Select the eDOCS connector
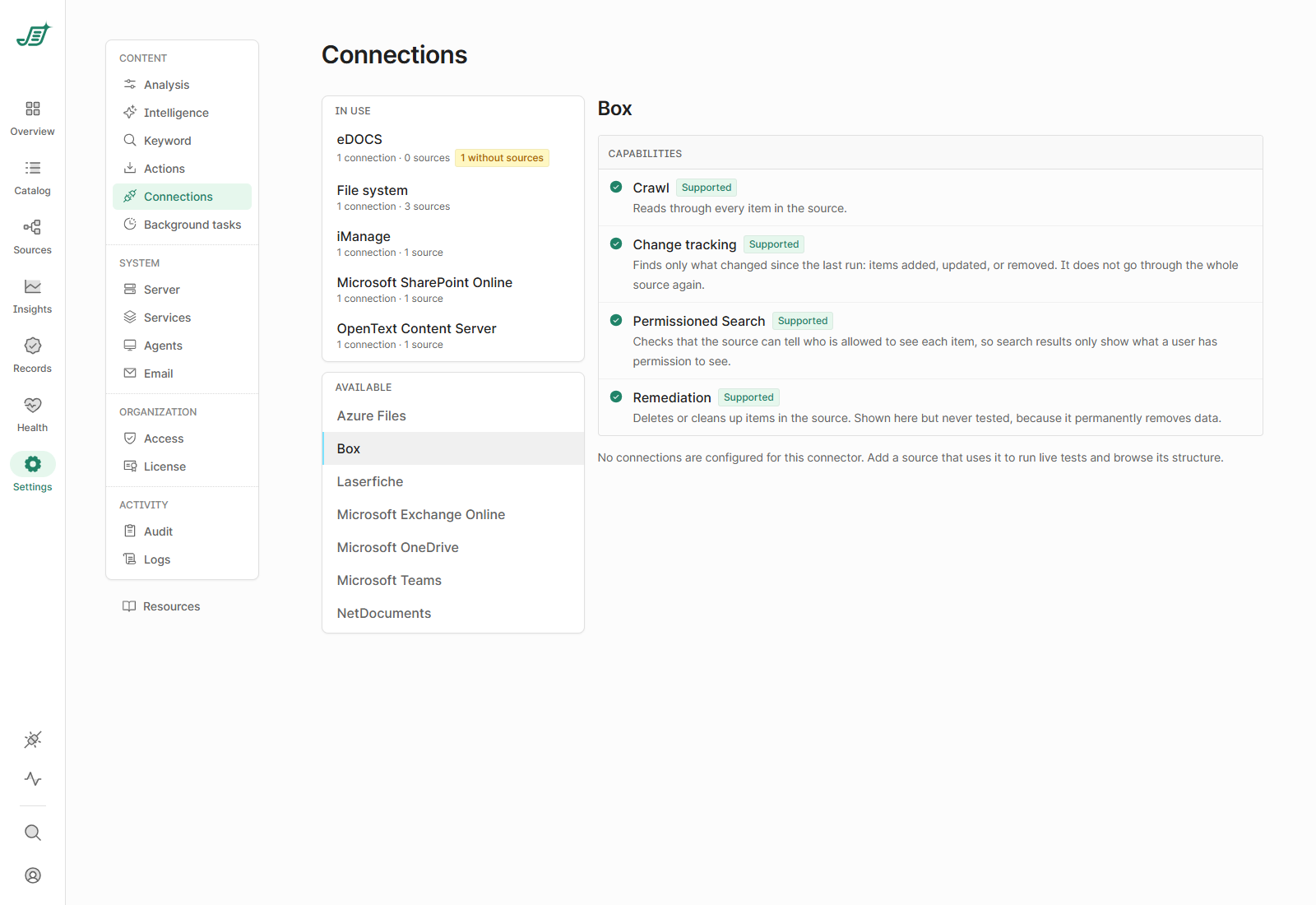Screen dimensions: 1316x905 click(453, 148)
